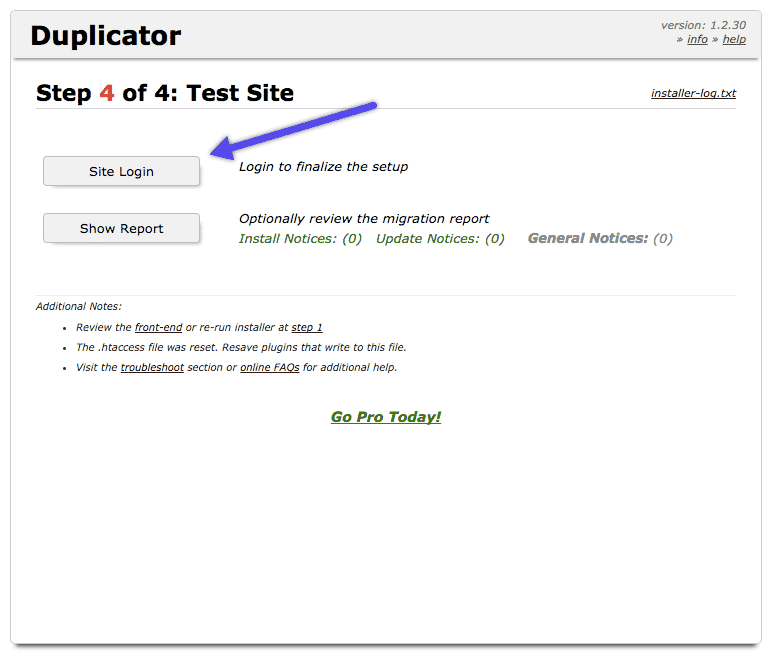
Task: Open the troubleshoot section link
Action: pyautogui.click(x=152, y=367)
